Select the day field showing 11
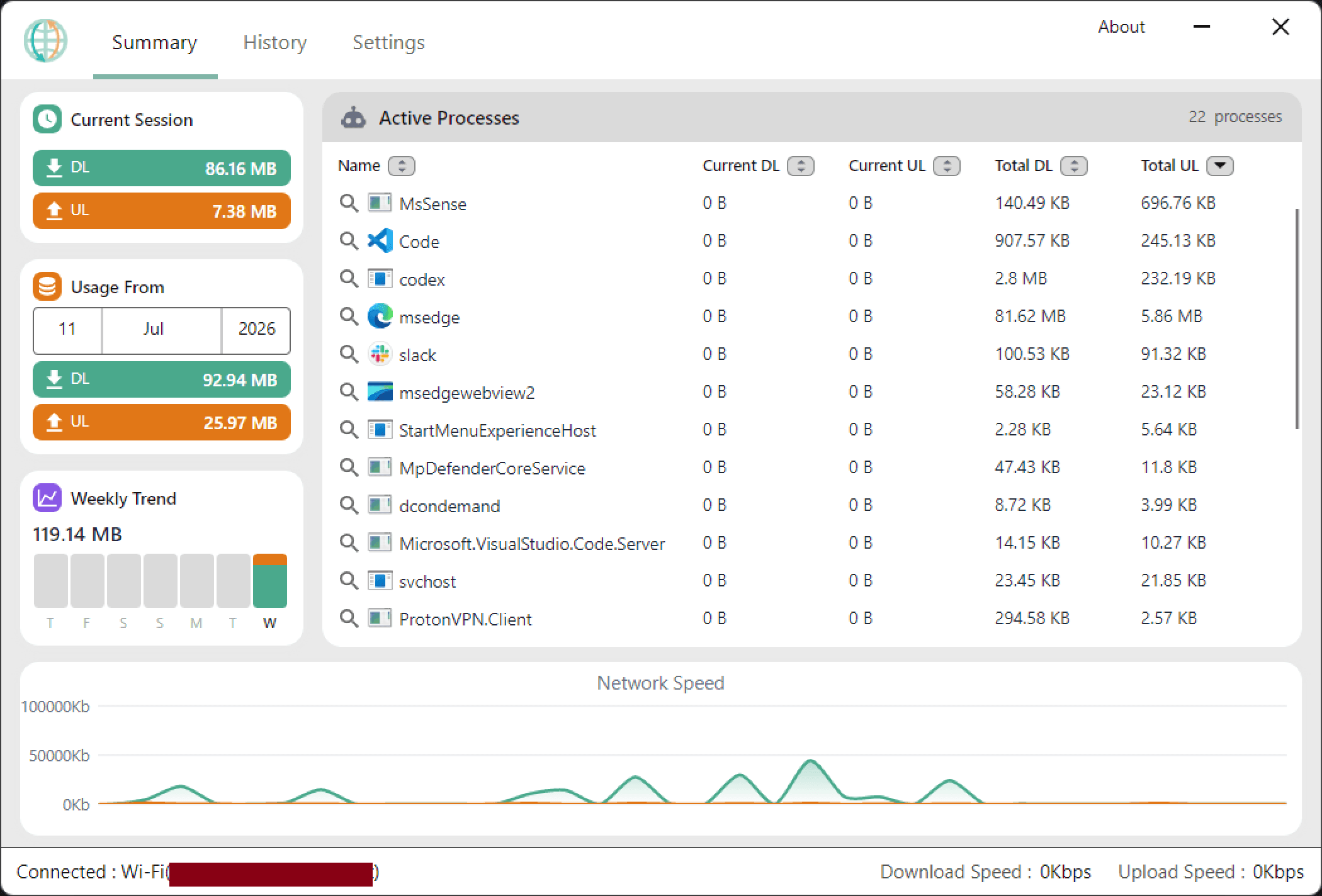The image size is (1322, 896). click(67, 329)
